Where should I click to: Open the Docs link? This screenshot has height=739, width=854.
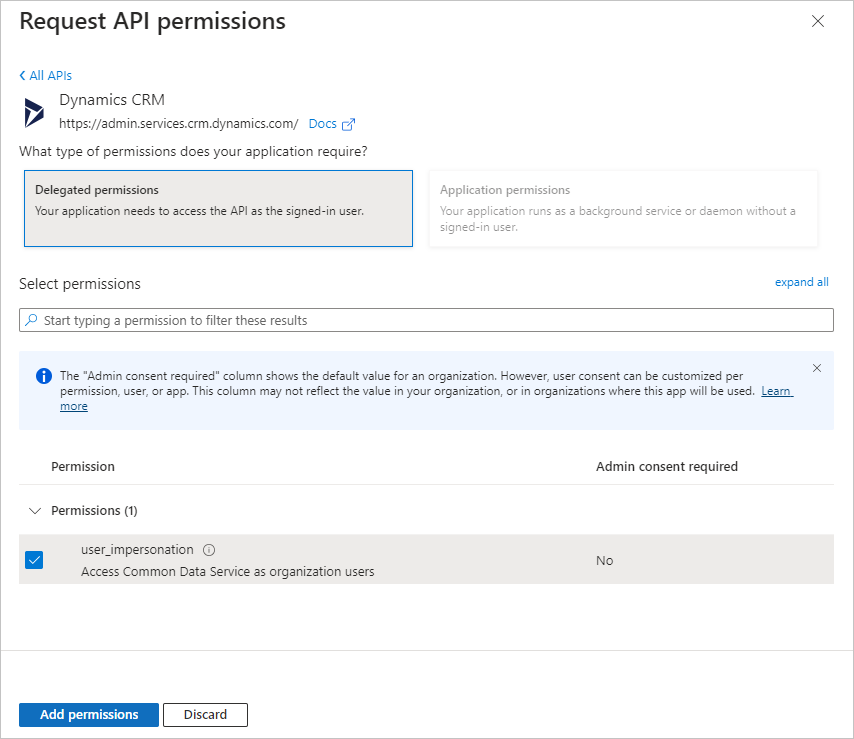click(322, 124)
